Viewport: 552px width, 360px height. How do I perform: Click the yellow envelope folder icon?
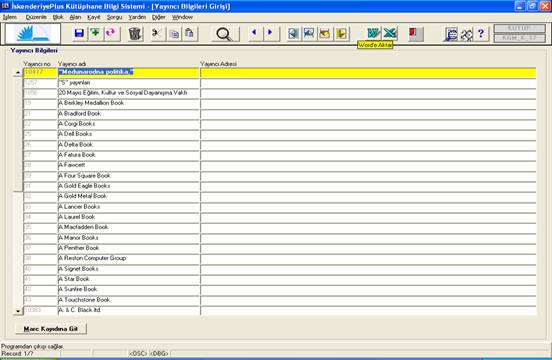point(325,34)
